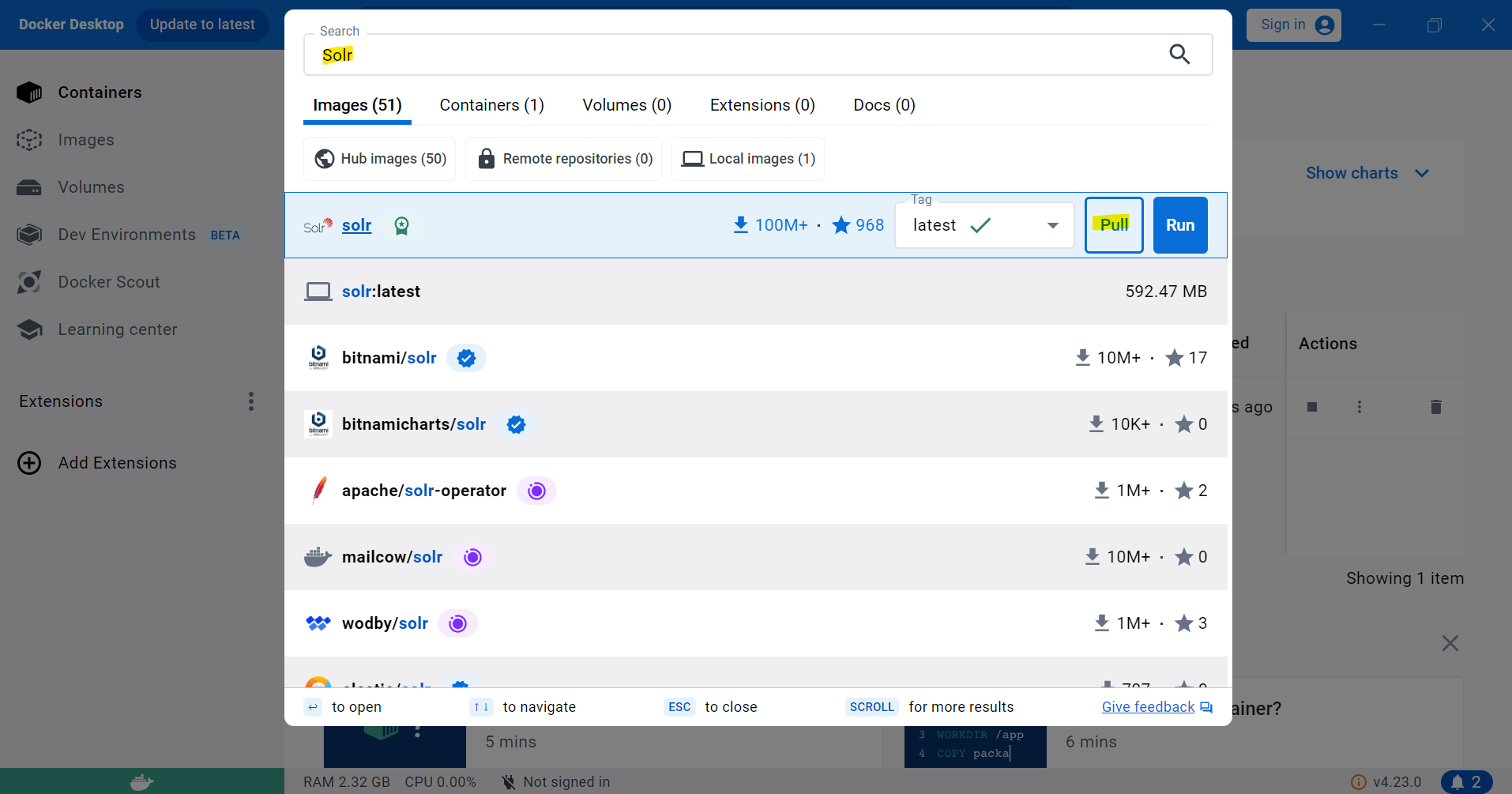1512x794 pixels.
Task: Run the solr image
Action: pos(1180,225)
